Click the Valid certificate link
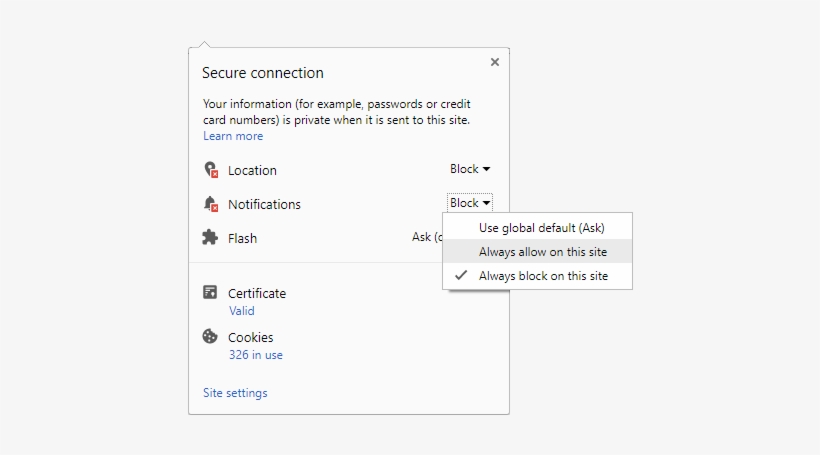Viewport: 820px width, 455px height. (x=241, y=311)
